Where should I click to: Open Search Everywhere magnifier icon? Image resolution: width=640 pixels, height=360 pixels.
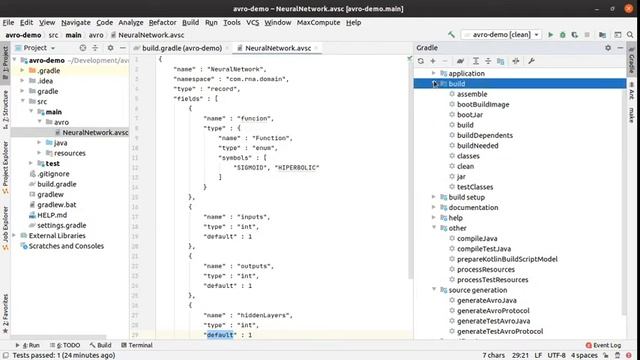point(630,35)
